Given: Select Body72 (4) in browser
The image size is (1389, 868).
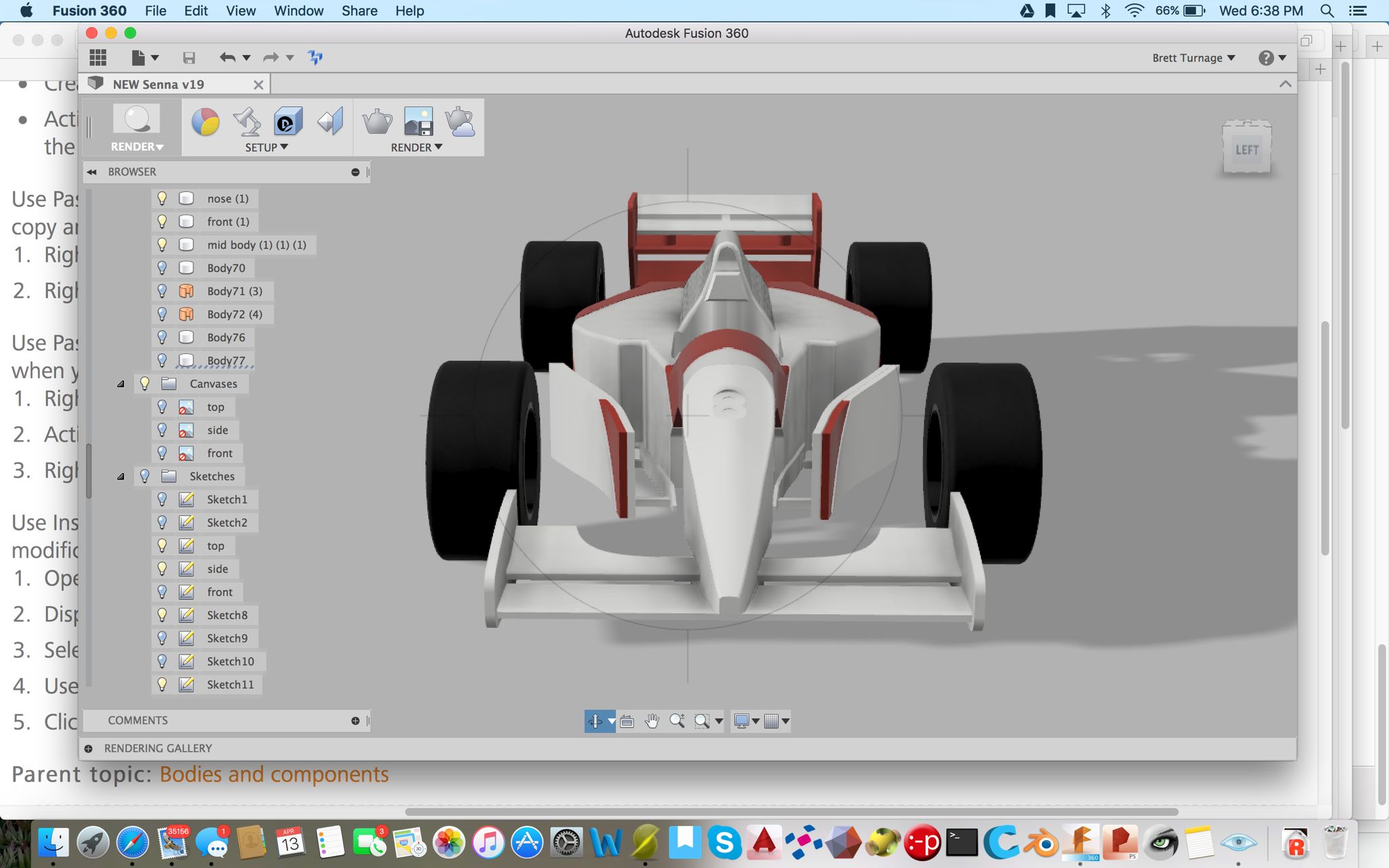Looking at the screenshot, I should (x=235, y=314).
